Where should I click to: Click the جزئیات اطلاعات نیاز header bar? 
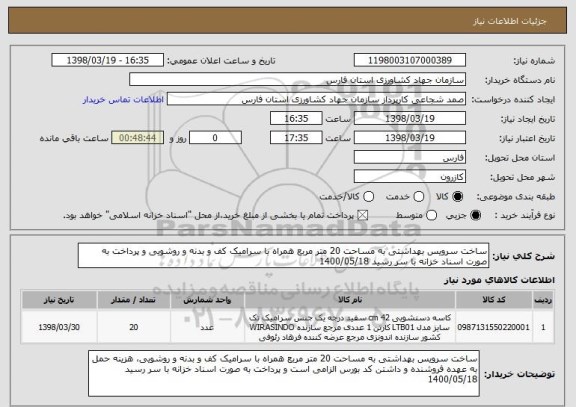tap(288, 21)
